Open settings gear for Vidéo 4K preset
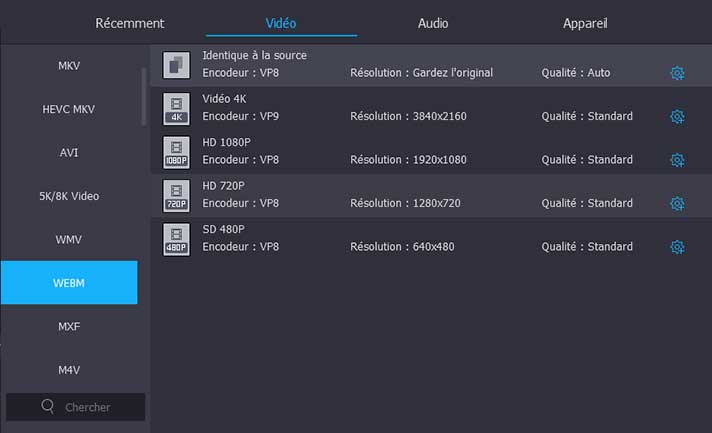 point(677,117)
